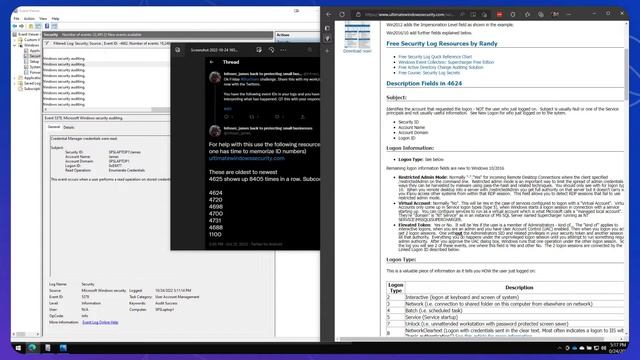The height and width of the screenshot is (360, 640).
Task: Open the browser collections icon
Action: 541,15
